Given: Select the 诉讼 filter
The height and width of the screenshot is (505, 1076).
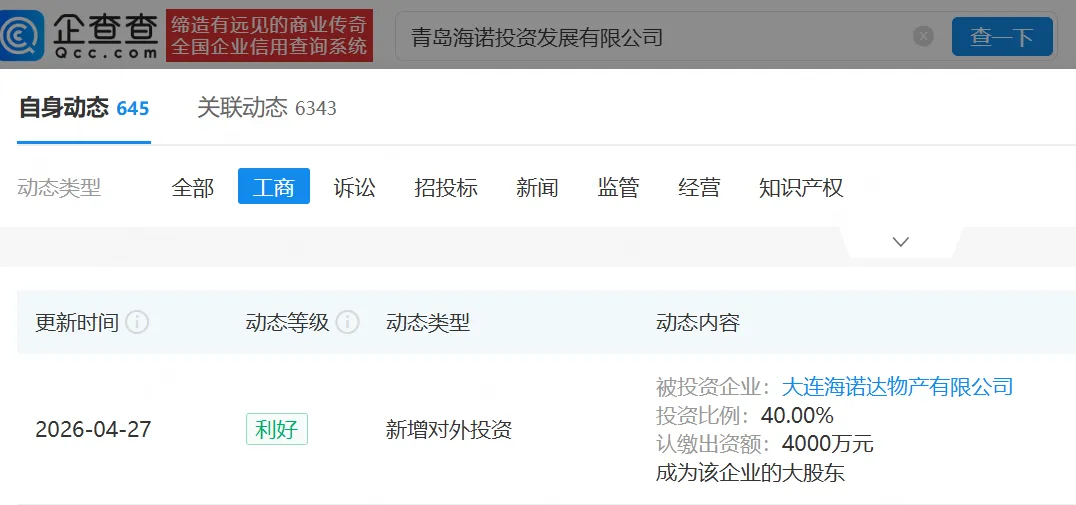Looking at the screenshot, I should 355,187.
